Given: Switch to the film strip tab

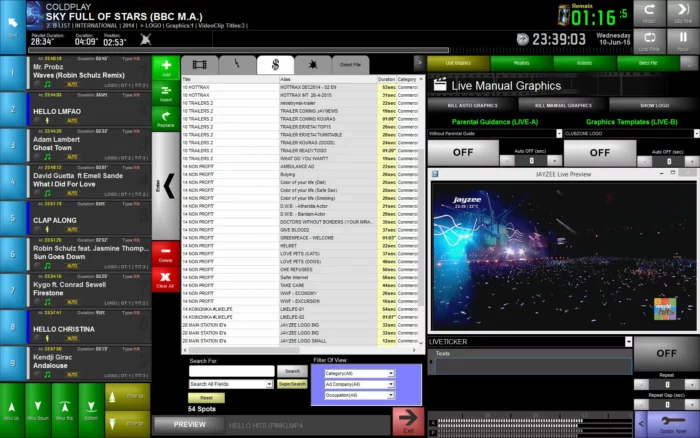Looking at the screenshot, I should 198,64.
